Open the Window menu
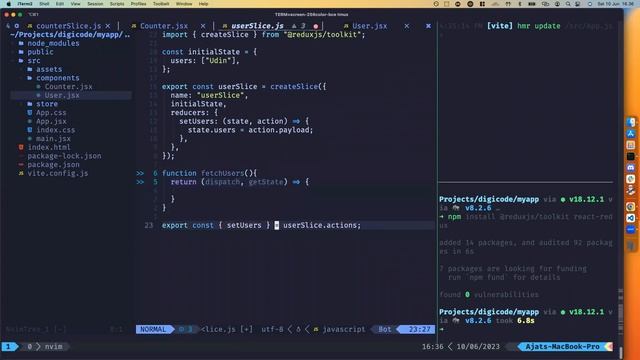The width and height of the screenshot is (640, 360). point(184,4)
